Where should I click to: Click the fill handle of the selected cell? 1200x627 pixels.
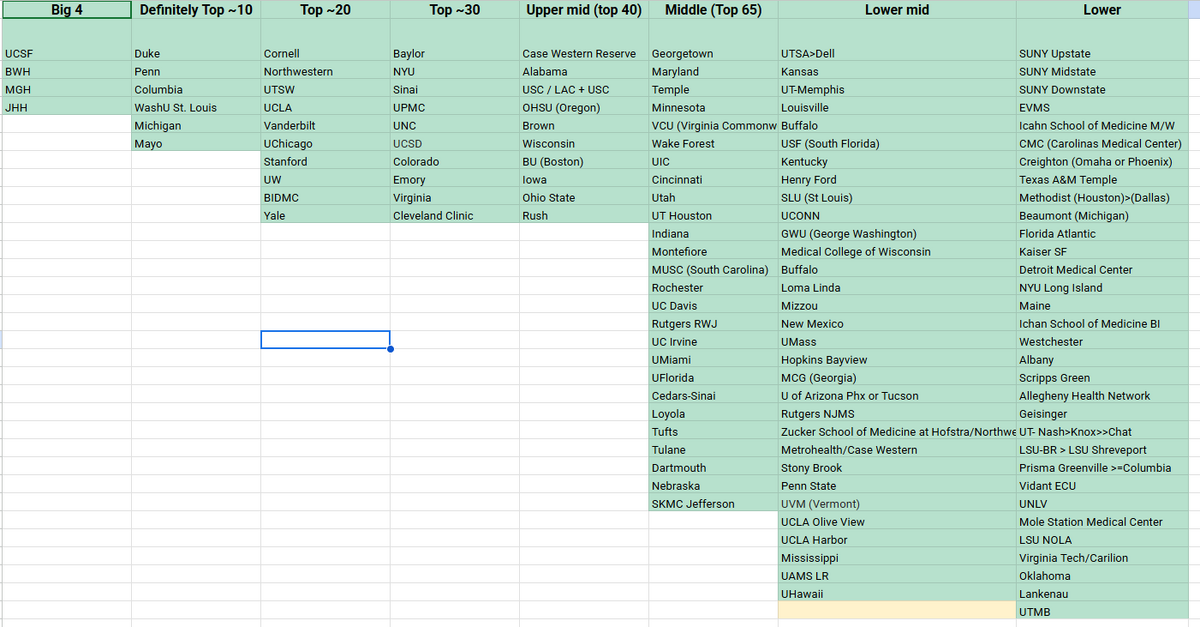(x=390, y=349)
